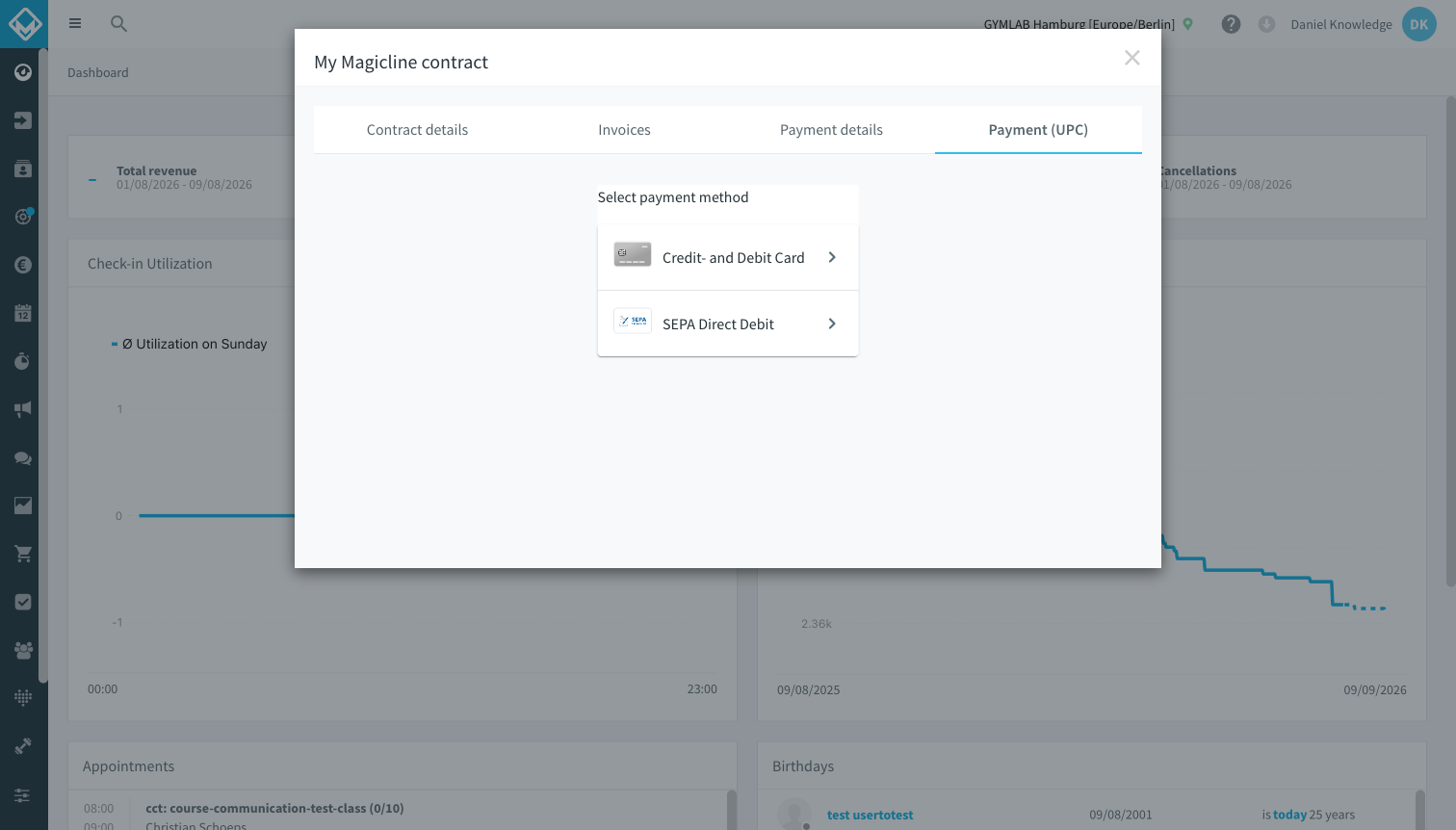The width and height of the screenshot is (1456, 830).
Task: Open the stopwatch icon in sidebar
Action: point(23,361)
